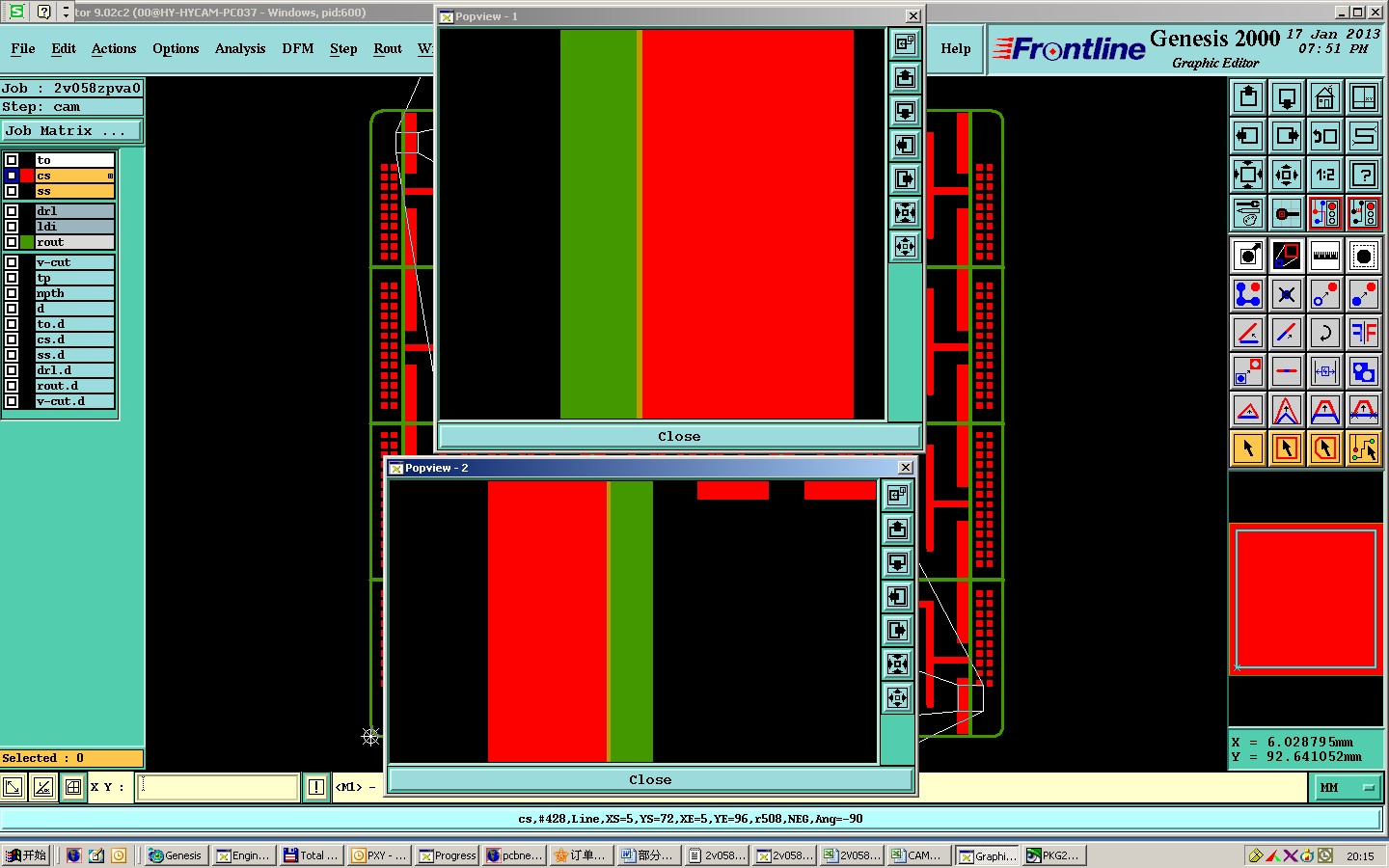
Task: Open the wrench and palette settings icon
Action: (x=1248, y=213)
